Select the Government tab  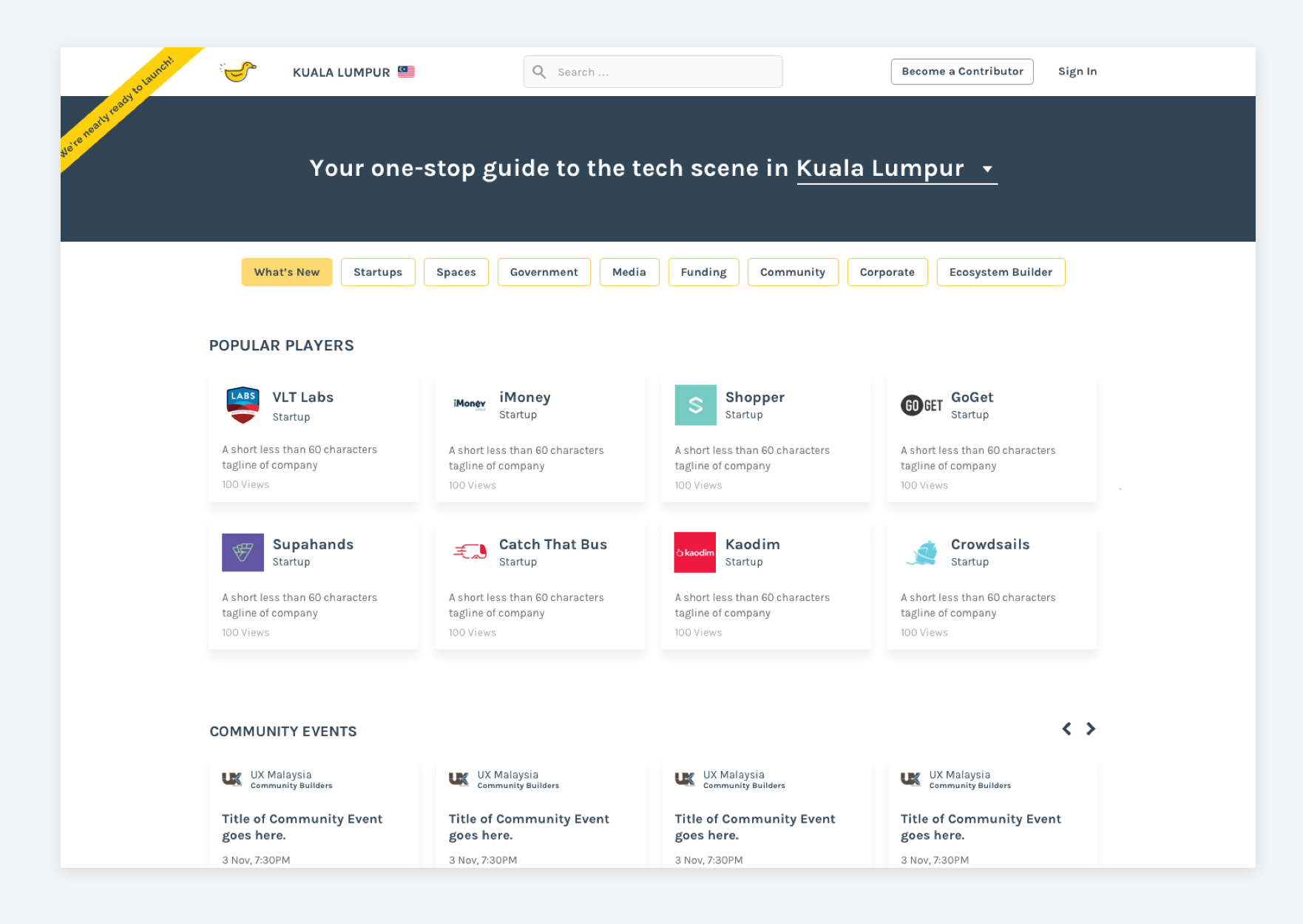[544, 272]
